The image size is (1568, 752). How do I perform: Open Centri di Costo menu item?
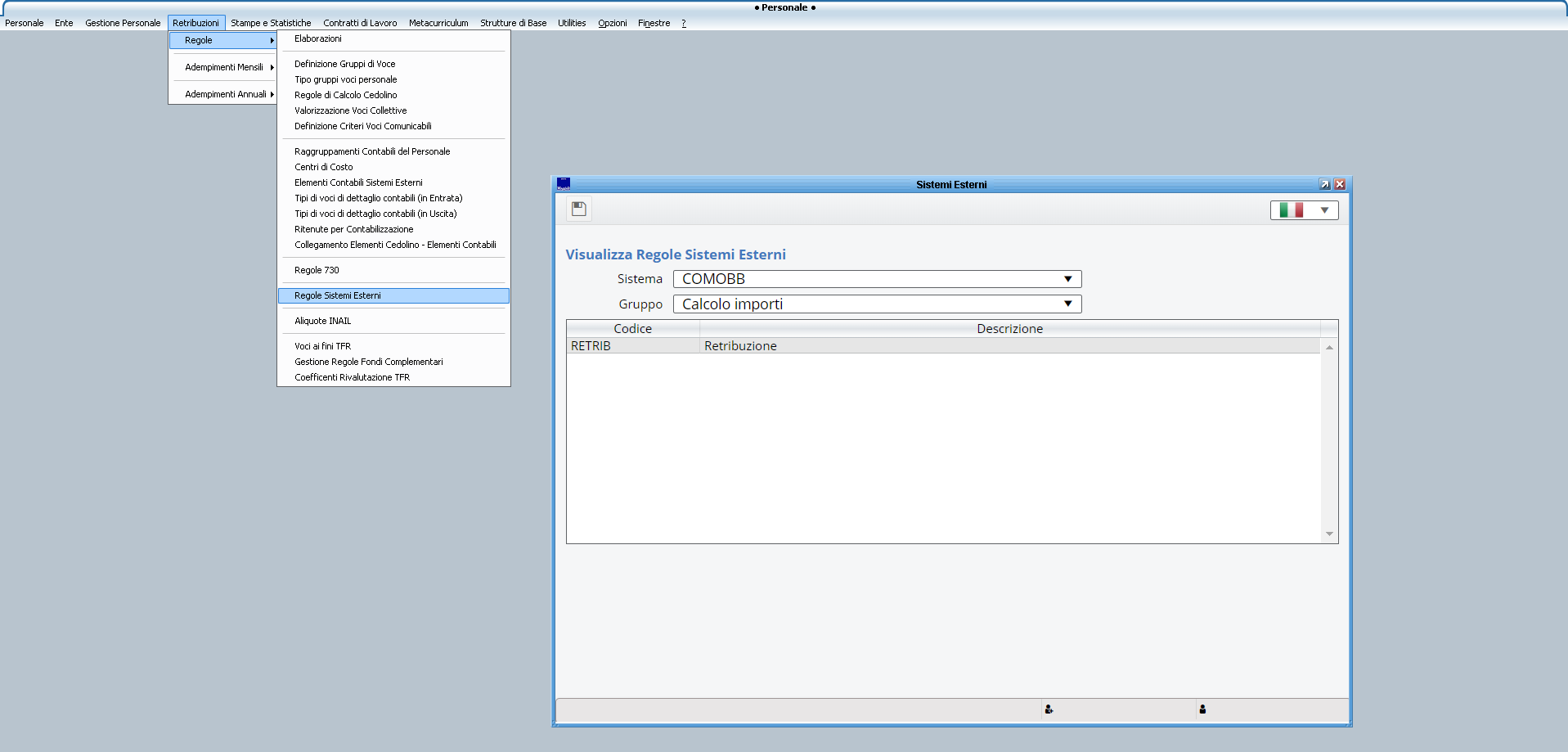click(x=323, y=167)
